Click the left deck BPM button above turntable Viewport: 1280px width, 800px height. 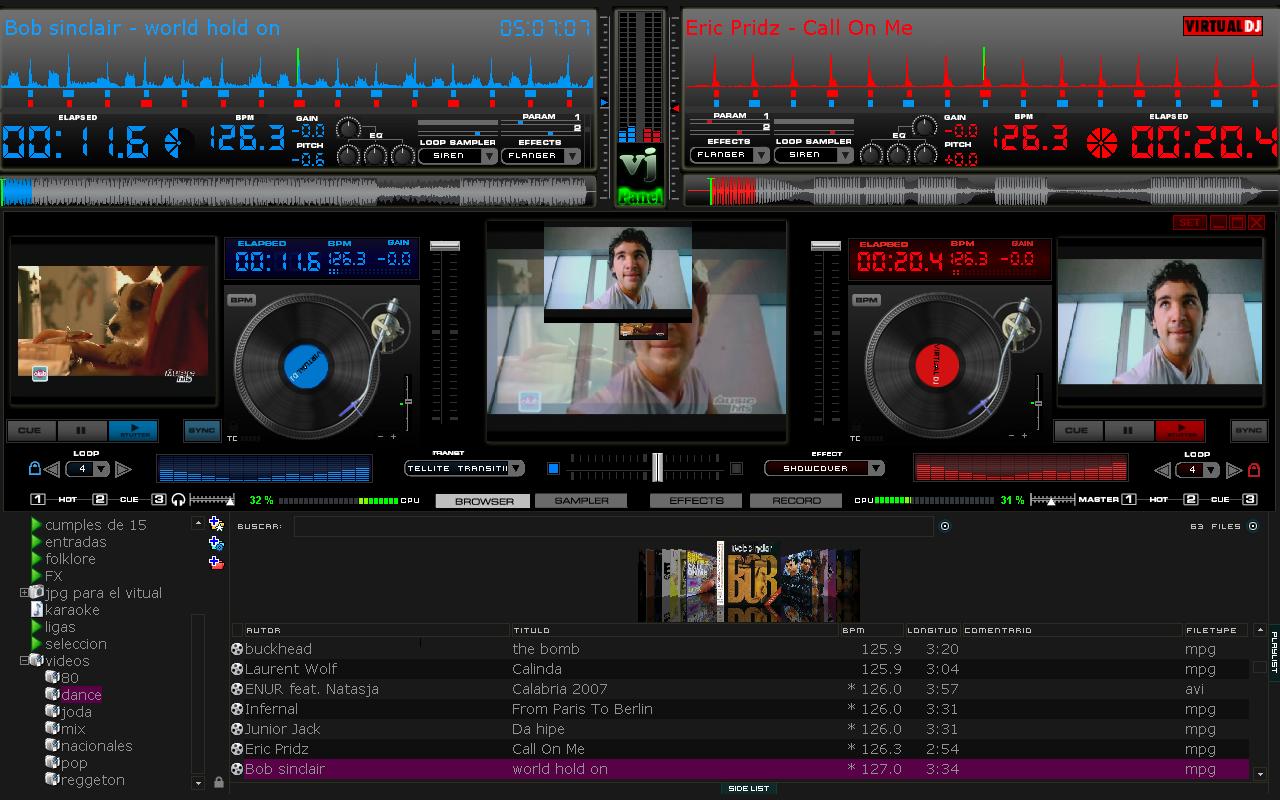(241, 300)
